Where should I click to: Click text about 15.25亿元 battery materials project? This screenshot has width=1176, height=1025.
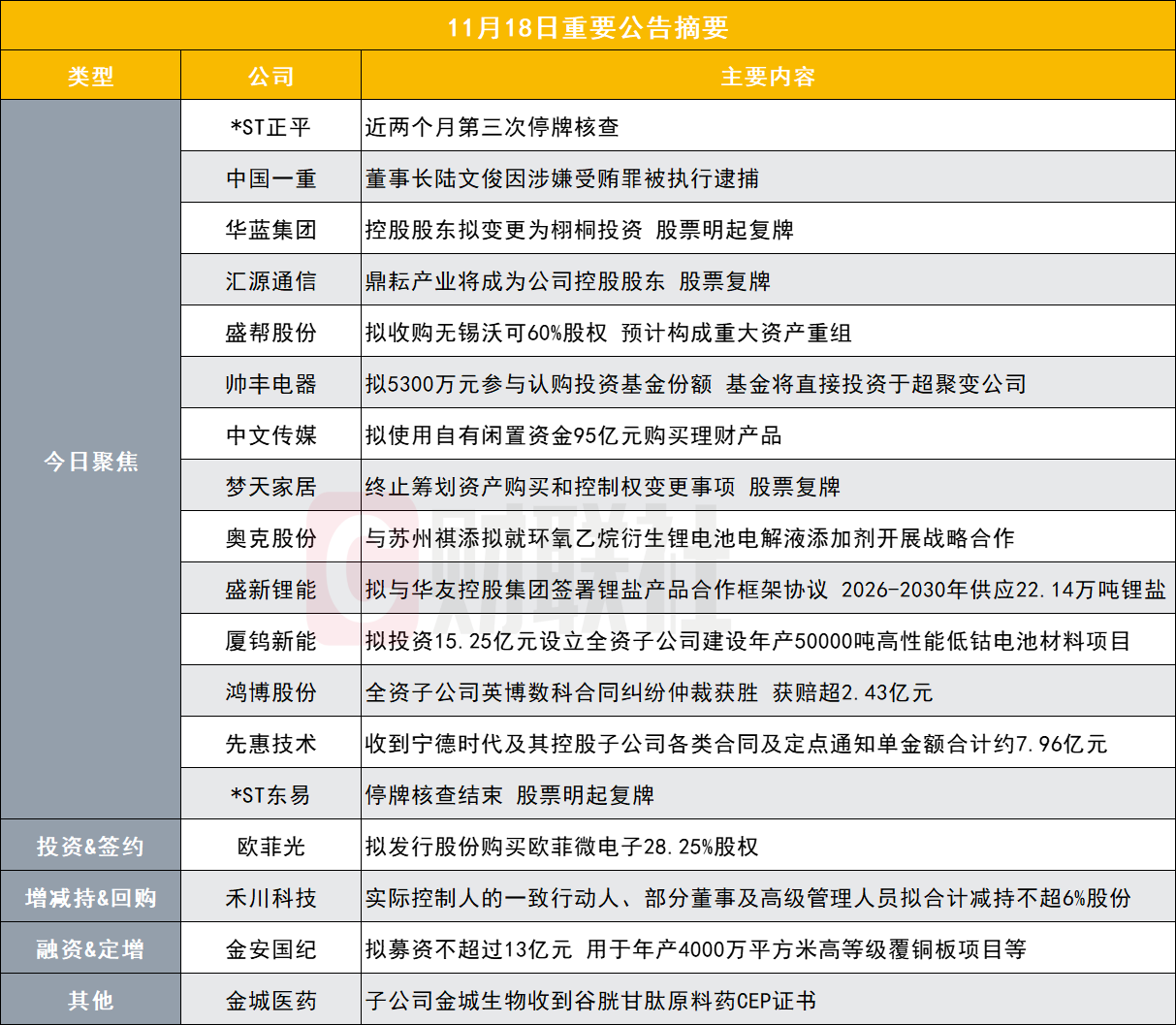tap(748, 641)
